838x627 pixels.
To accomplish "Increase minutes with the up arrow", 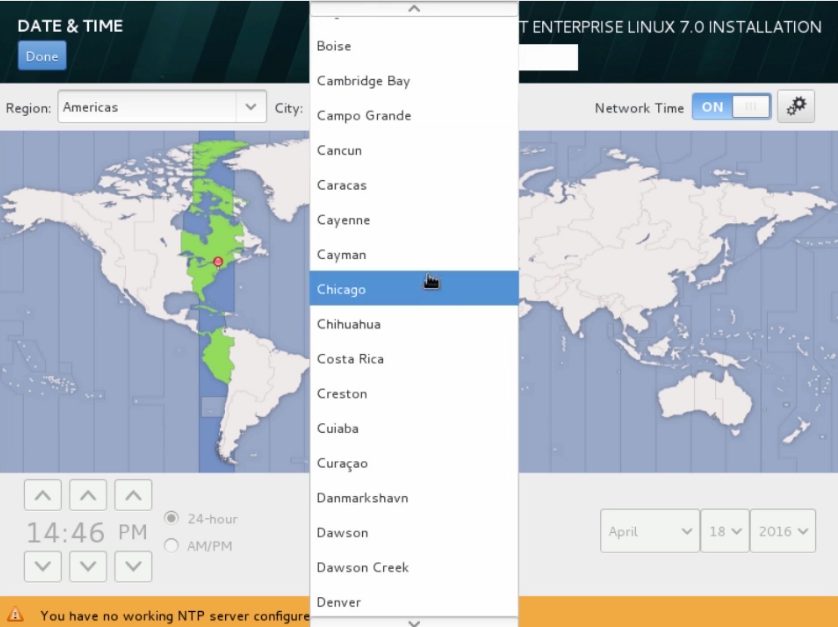I will coord(88,496).
